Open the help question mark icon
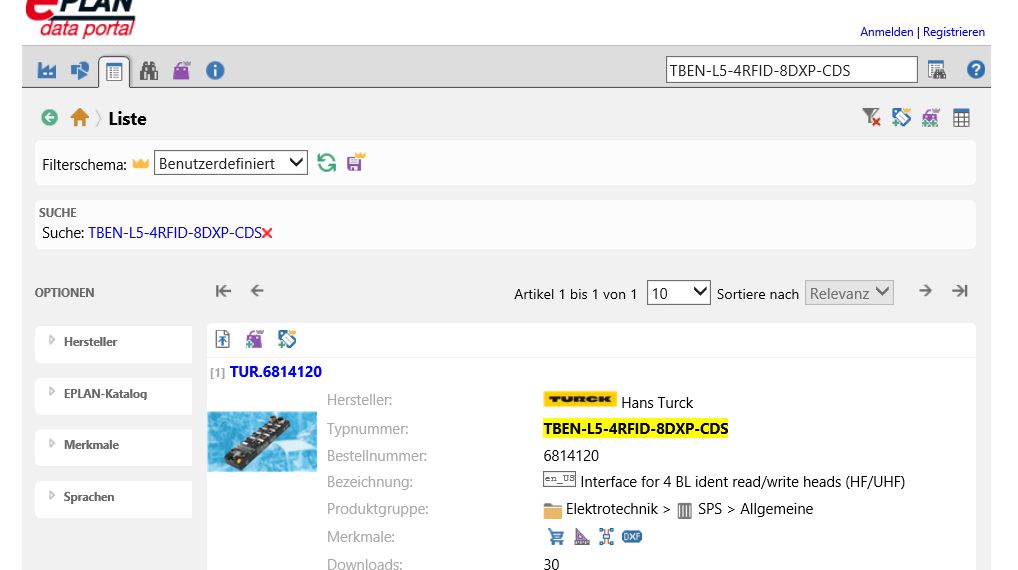1018x570 pixels. tap(975, 69)
